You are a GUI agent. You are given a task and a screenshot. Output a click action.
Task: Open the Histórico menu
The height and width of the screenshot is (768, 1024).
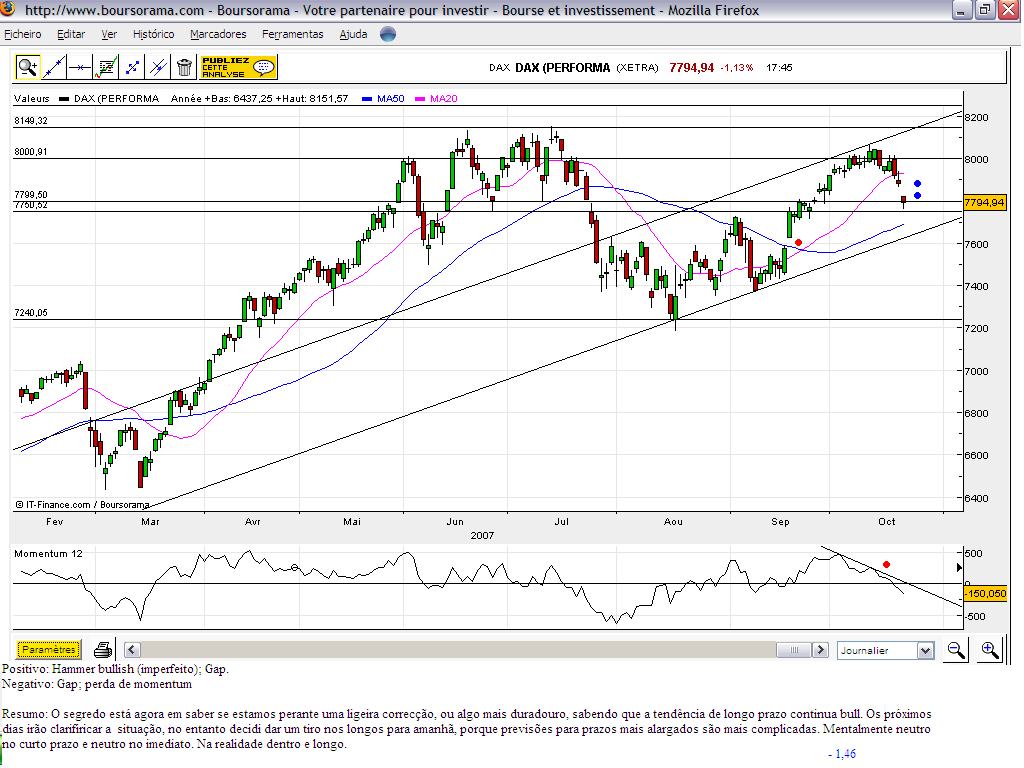153,34
